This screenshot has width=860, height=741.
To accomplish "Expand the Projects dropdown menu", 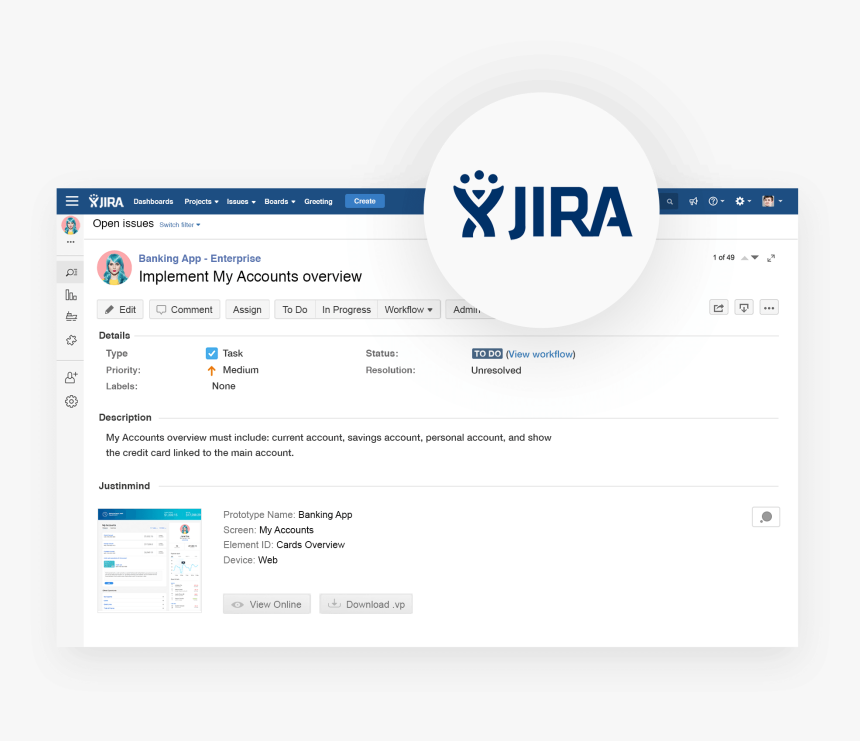I will pyautogui.click(x=201, y=201).
